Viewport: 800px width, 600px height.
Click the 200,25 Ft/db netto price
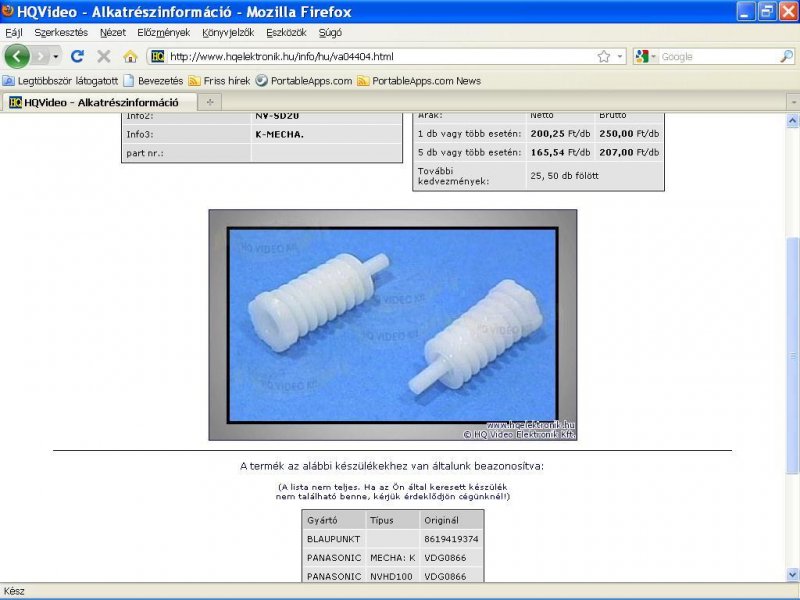click(560, 134)
